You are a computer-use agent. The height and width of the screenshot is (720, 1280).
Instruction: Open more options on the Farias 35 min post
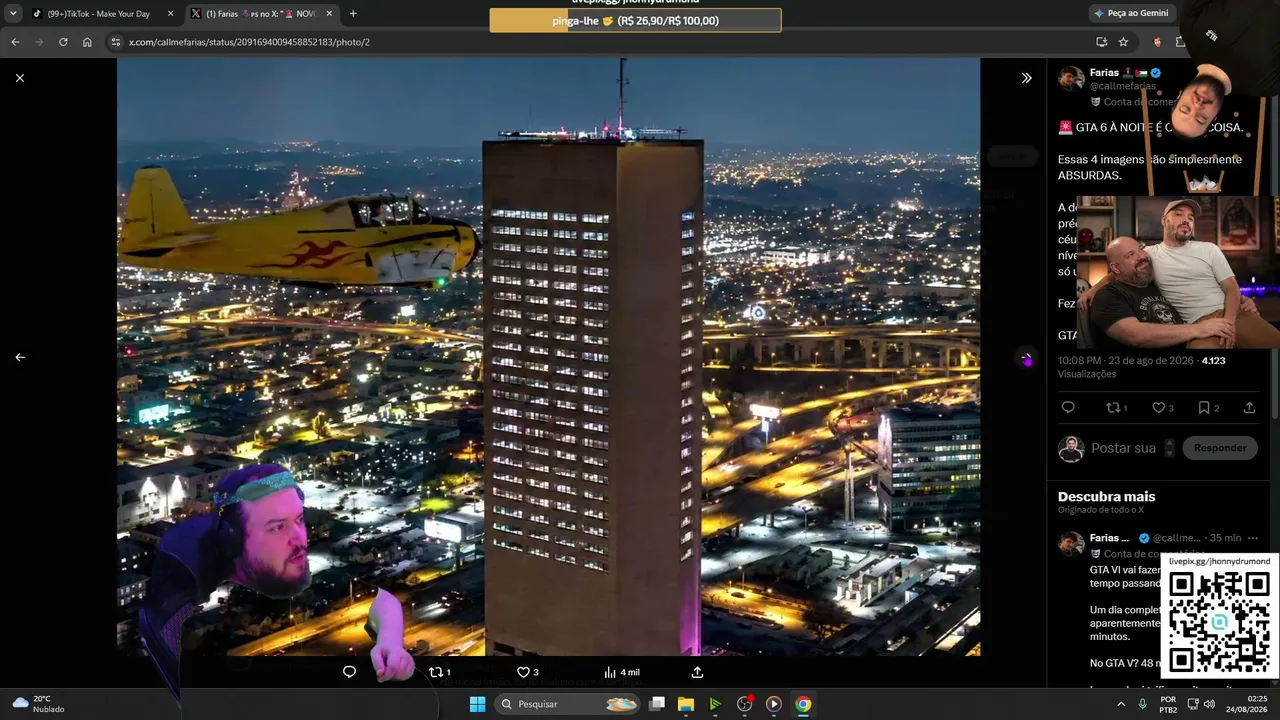[x=1252, y=538]
